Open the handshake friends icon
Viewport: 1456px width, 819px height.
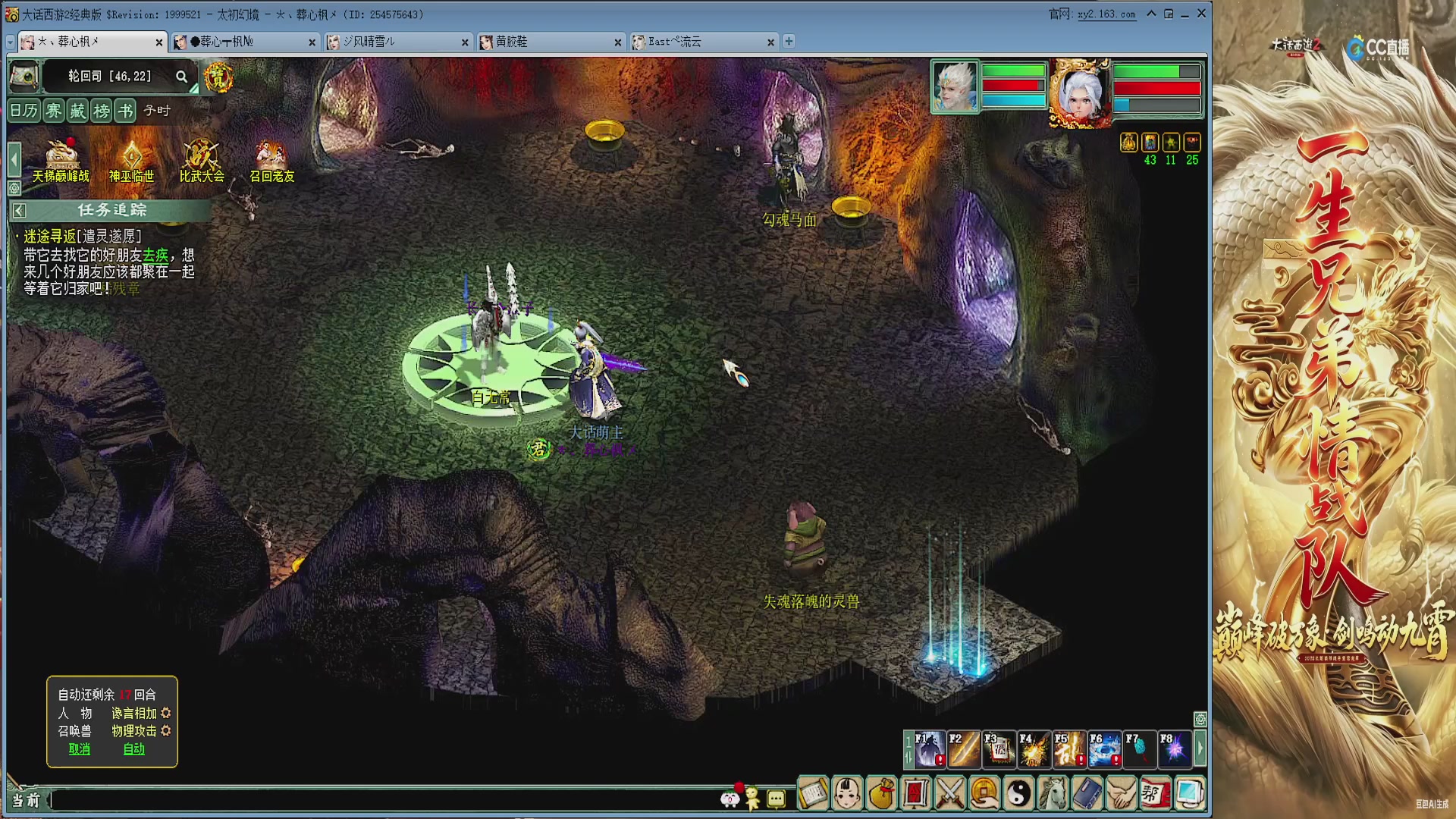pyautogui.click(x=1122, y=794)
